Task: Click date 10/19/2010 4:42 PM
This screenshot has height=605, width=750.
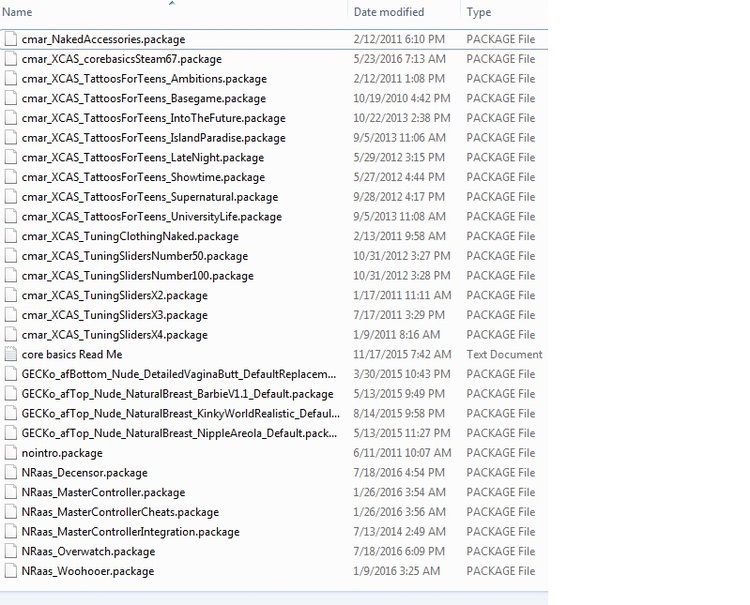Action: pos(402,98)
